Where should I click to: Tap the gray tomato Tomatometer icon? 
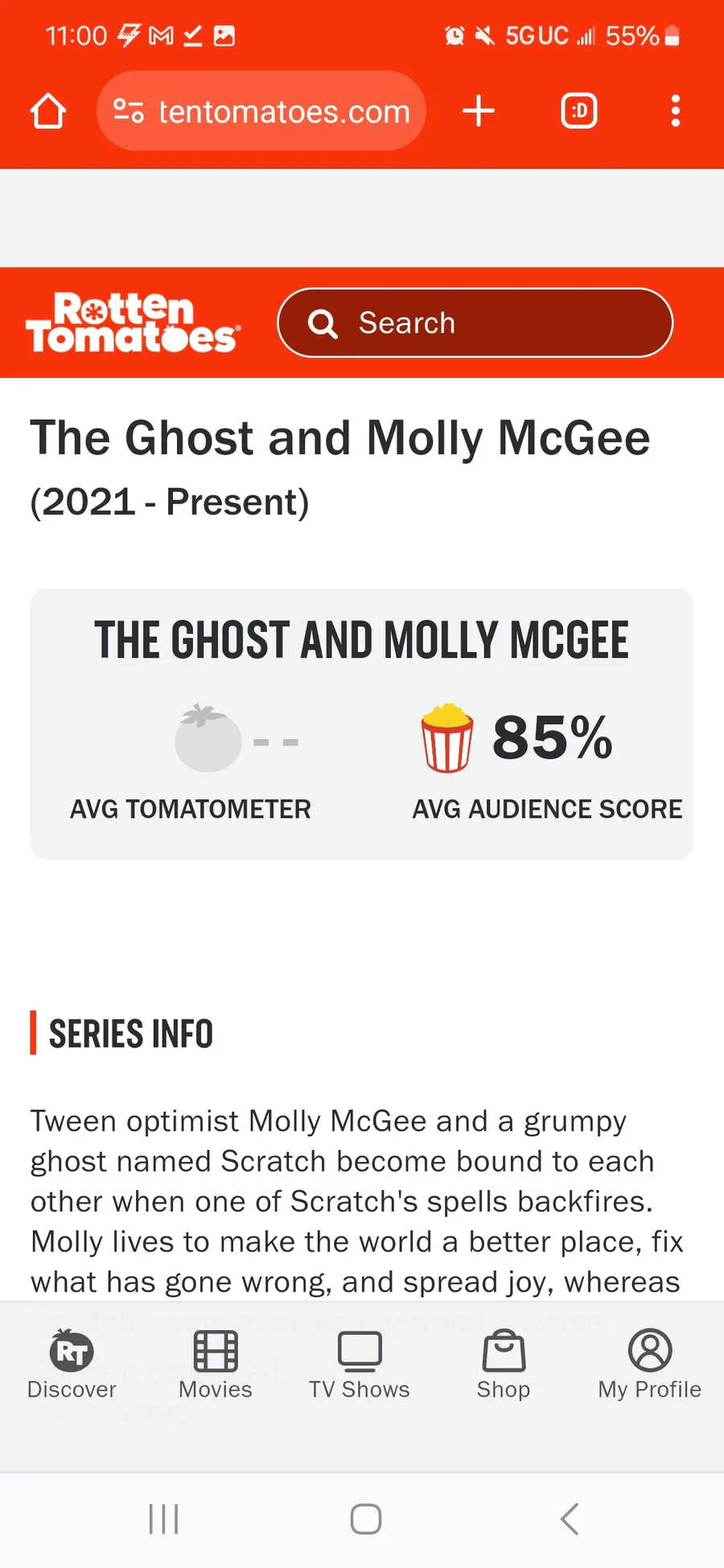208,738
